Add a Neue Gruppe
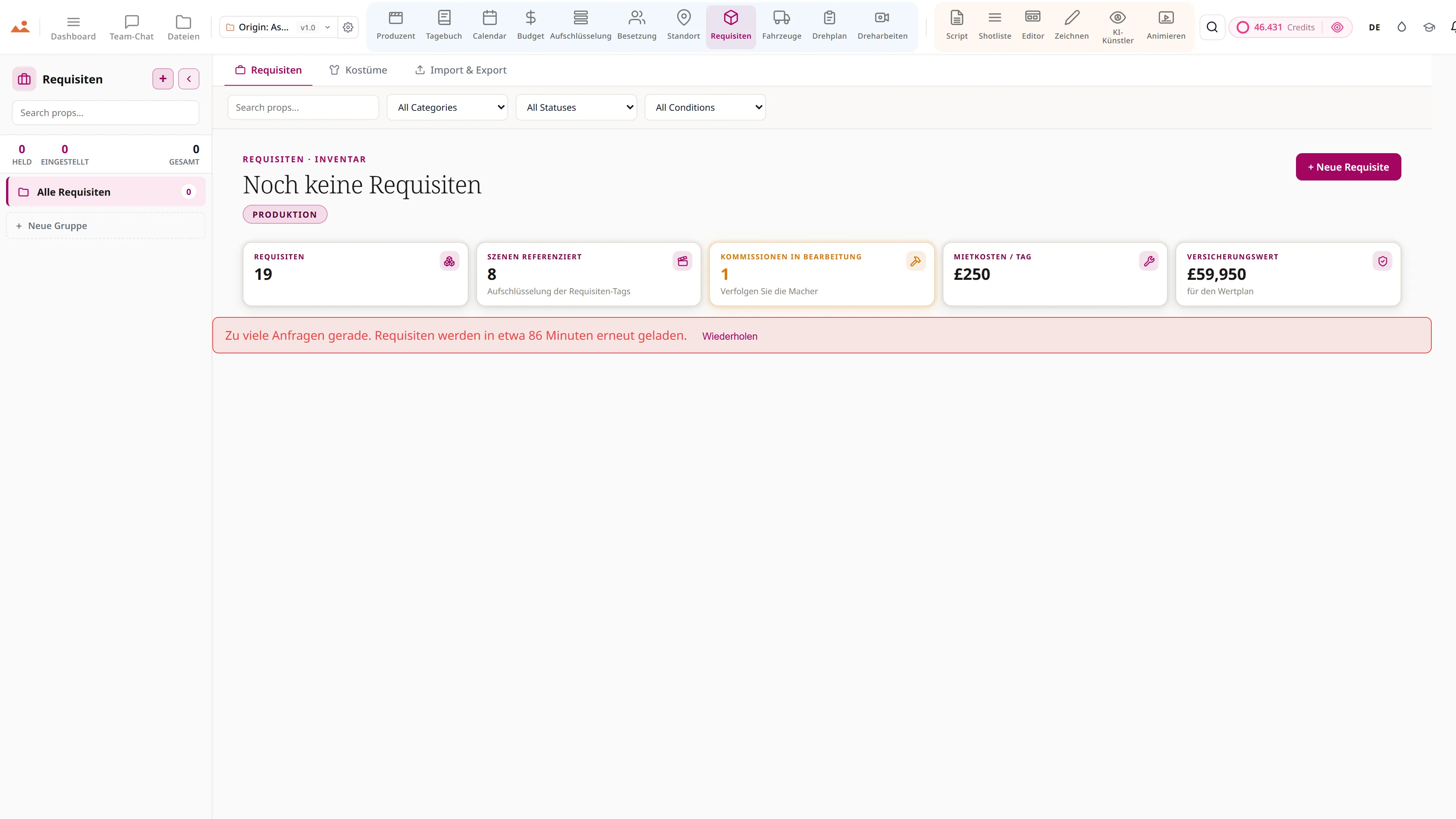The height and width of the screenshot is (819, 1456). click(106, 226)
